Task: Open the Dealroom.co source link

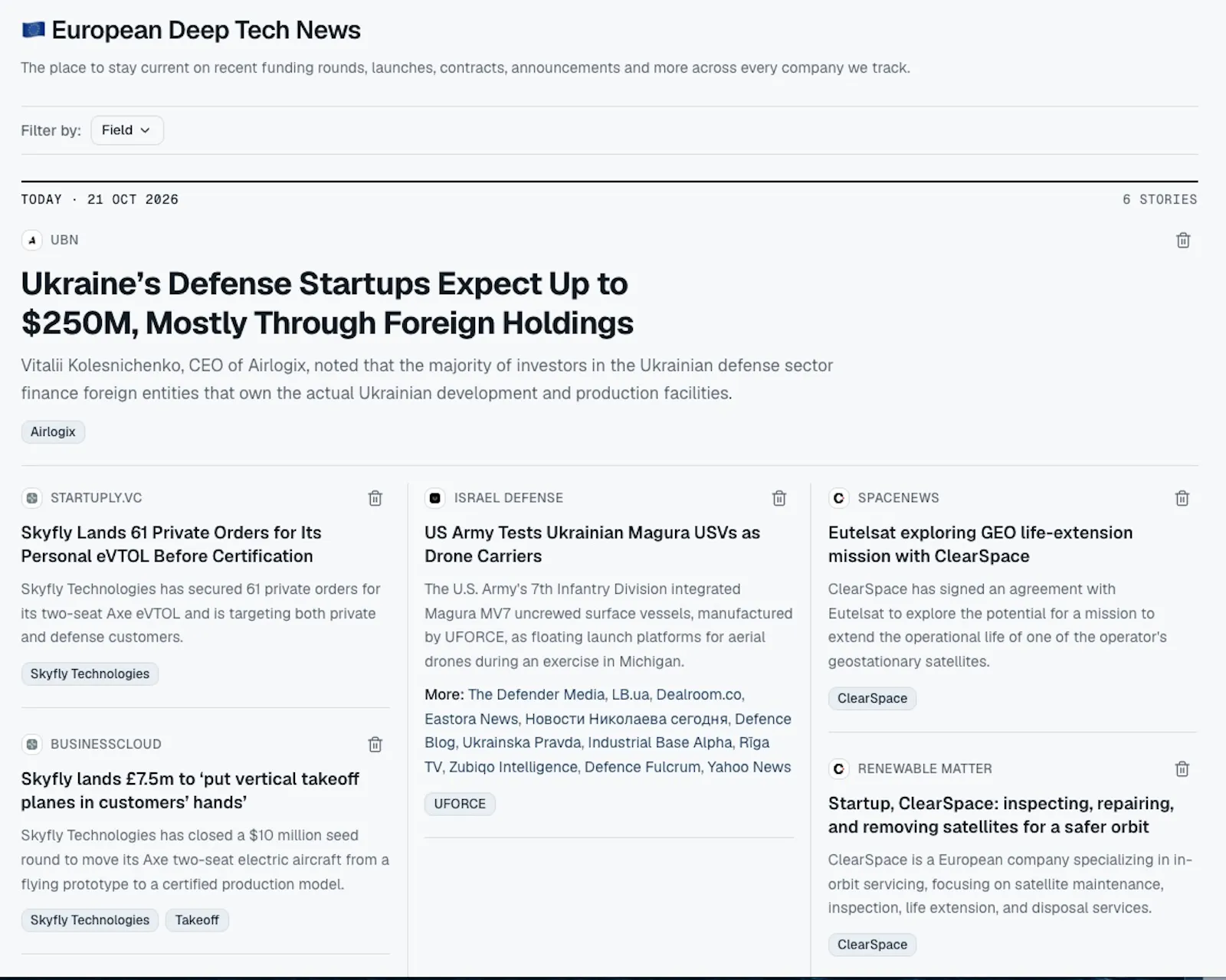Action: (698, 694)
